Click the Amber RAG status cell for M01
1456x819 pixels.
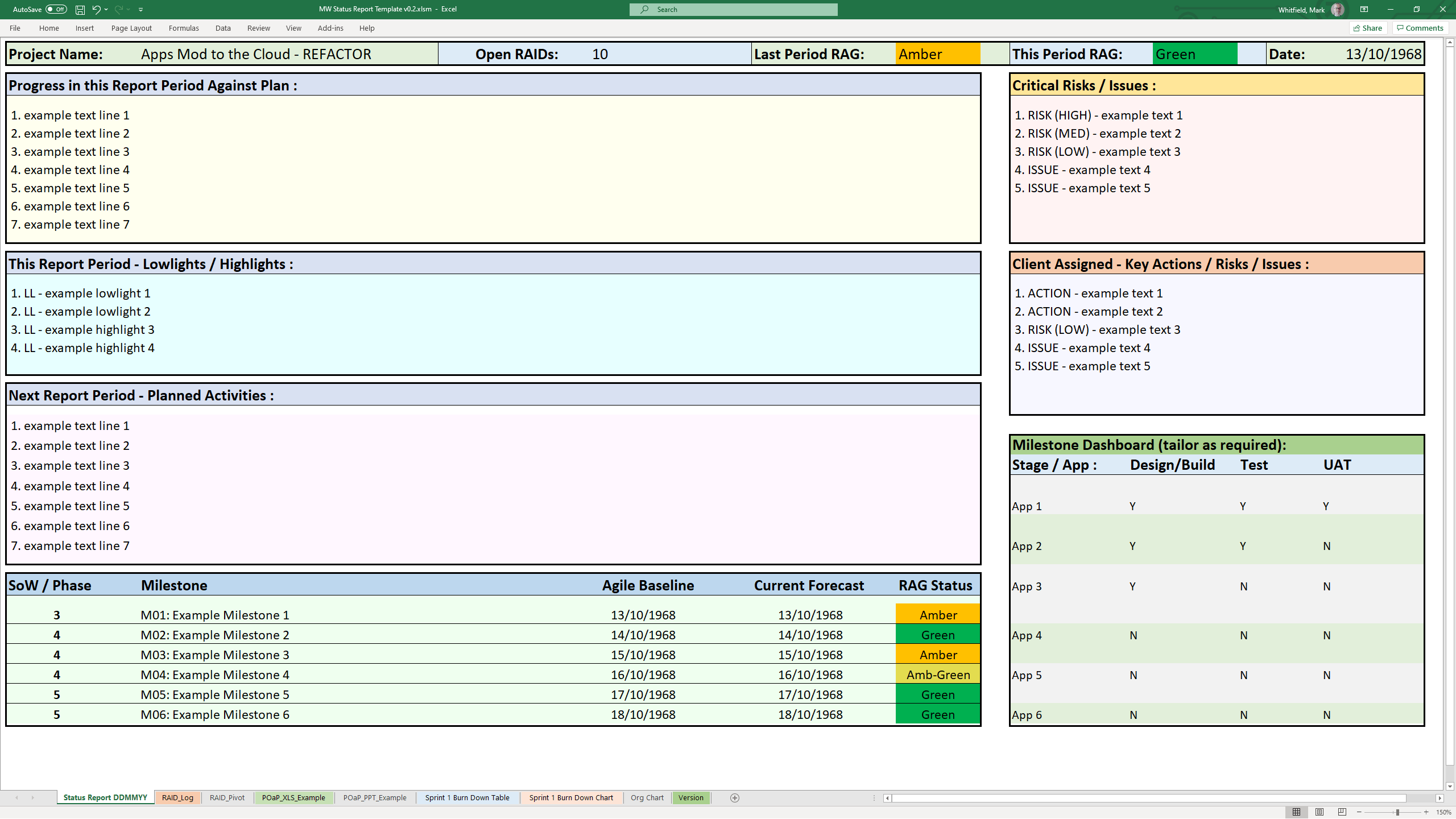(x=937, y=615)
